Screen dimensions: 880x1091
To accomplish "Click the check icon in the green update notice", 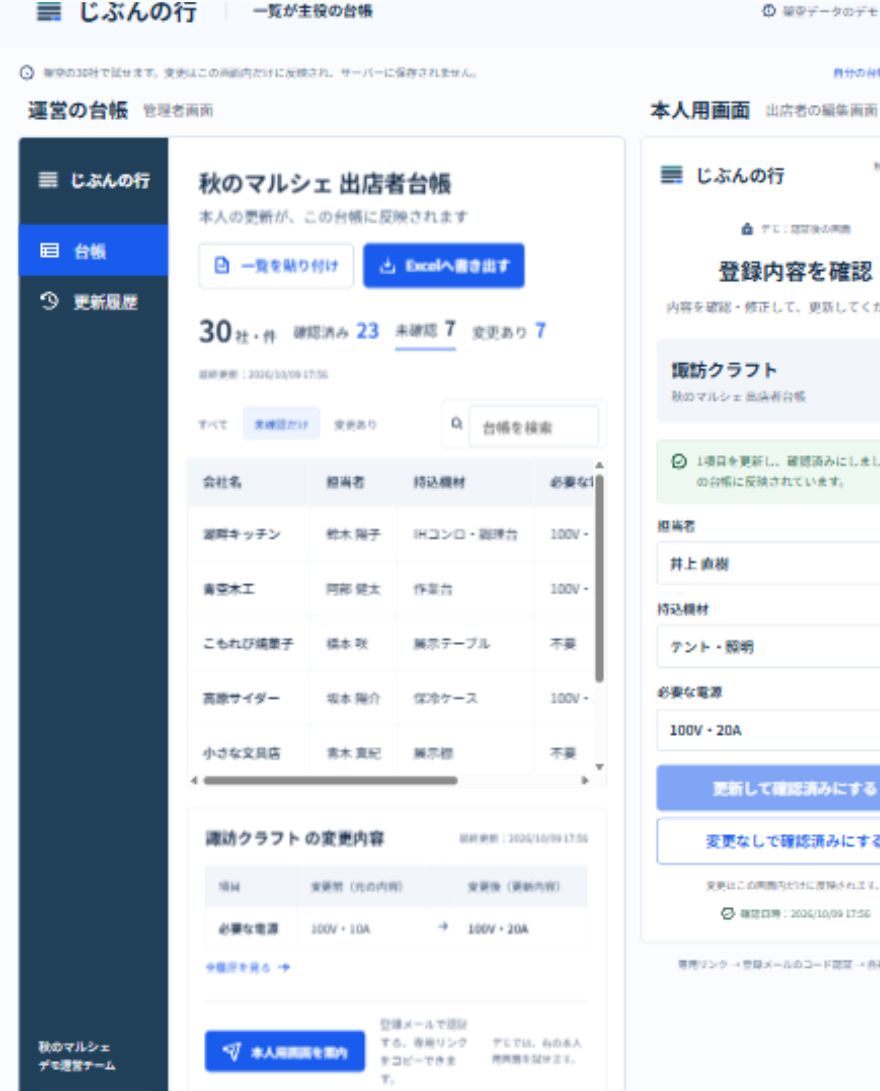I will pyautogui.click(x=679, y=461).
